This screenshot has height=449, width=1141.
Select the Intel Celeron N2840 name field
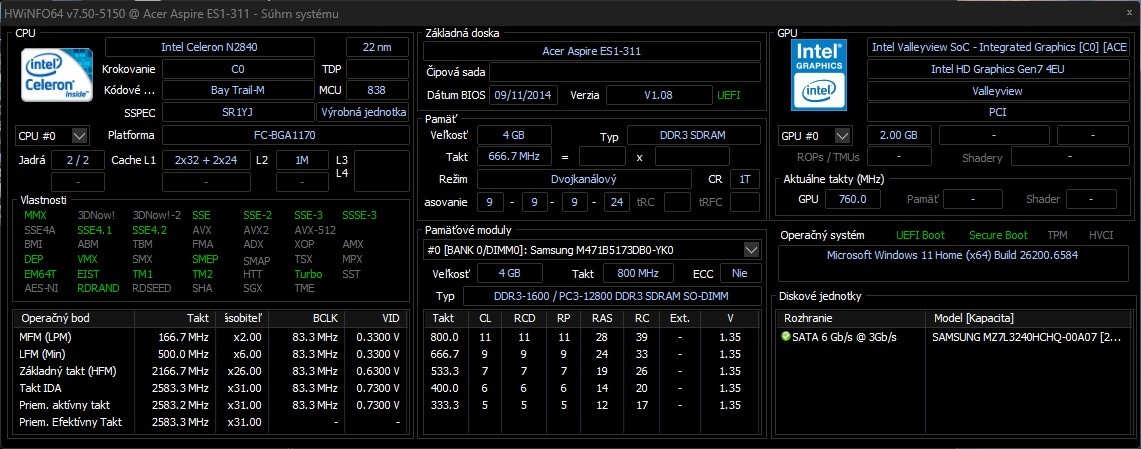(221, 47)
